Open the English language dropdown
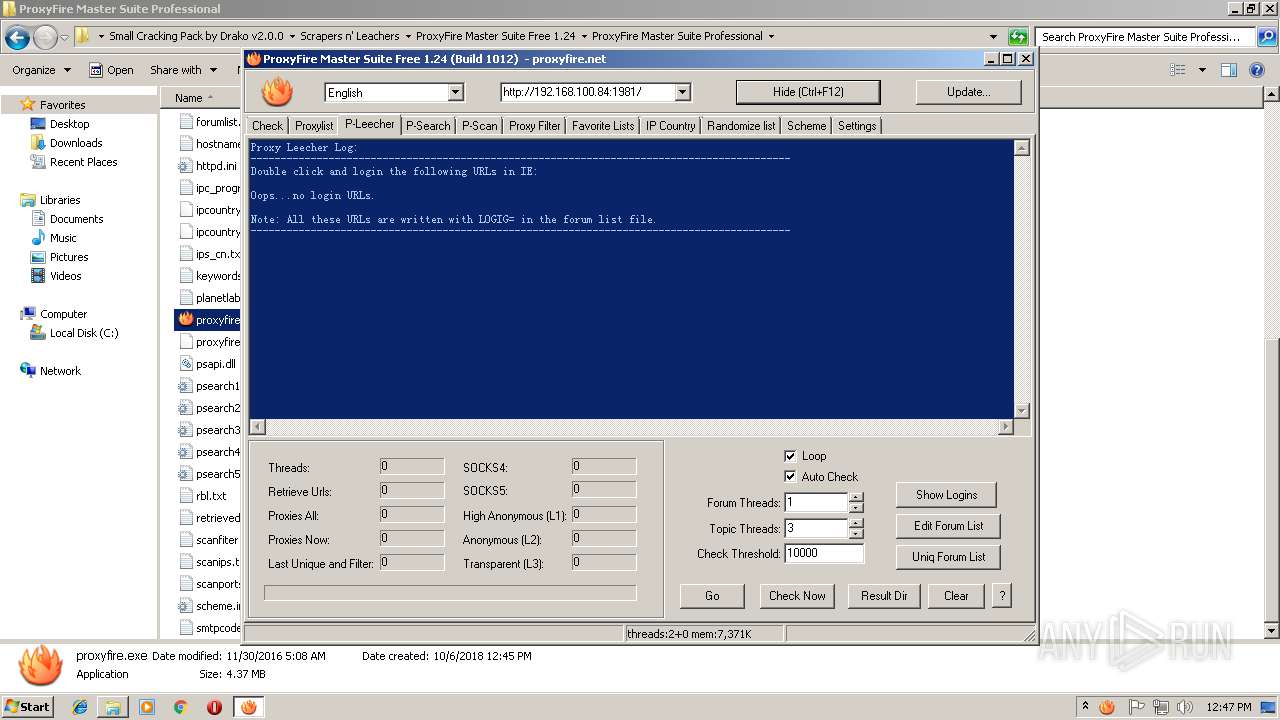This screenshot has height=720, width=1280. click(x=455, y=92)
